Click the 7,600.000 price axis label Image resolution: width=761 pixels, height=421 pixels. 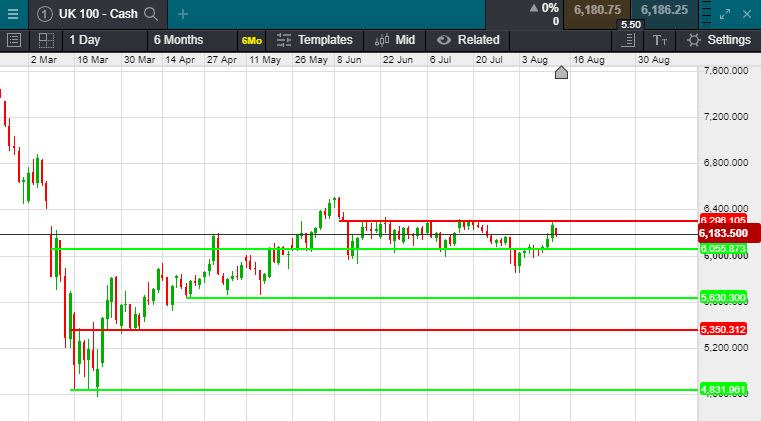[x=726, y=71]
